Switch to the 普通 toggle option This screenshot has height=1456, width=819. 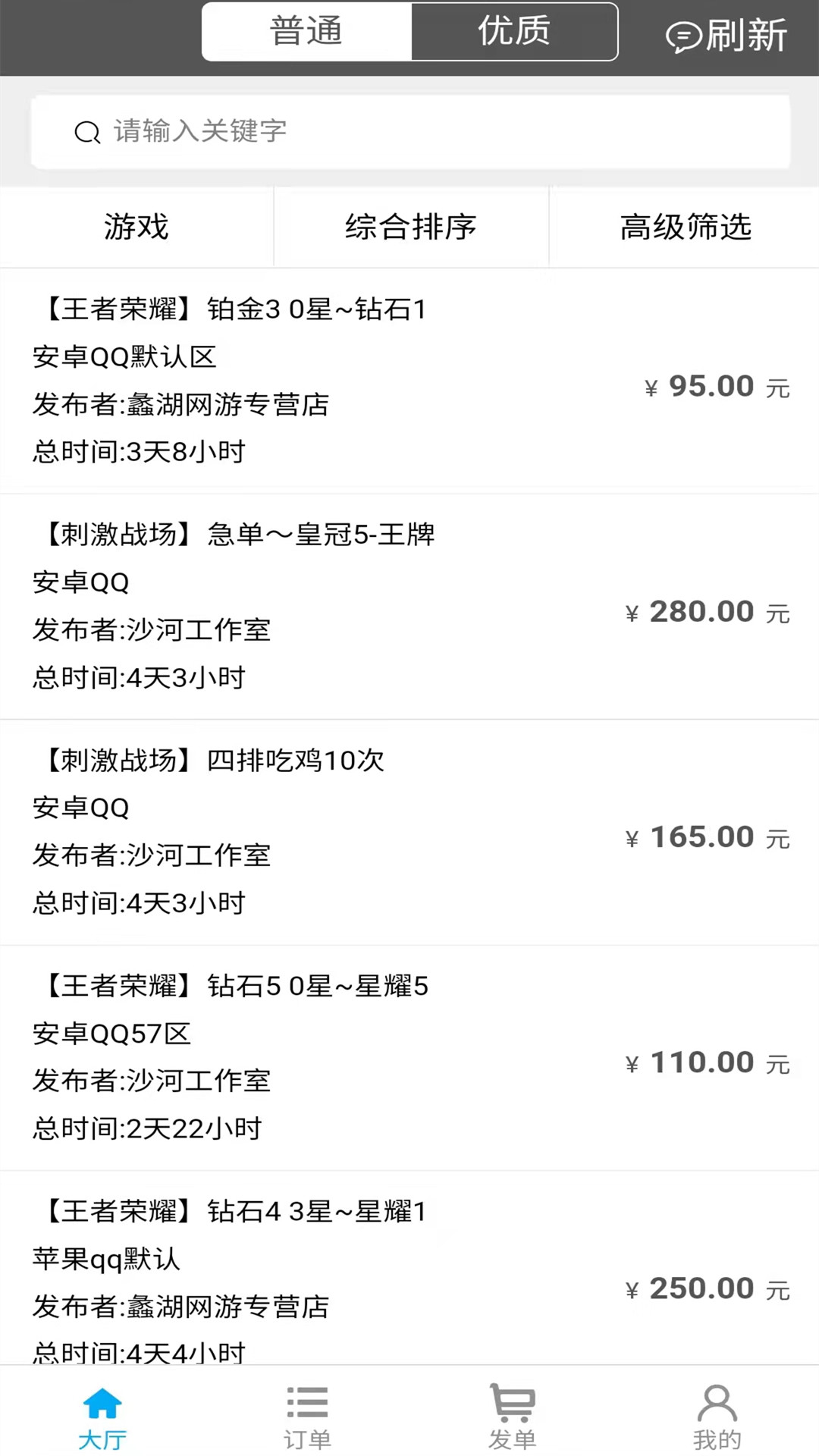[x=307, y=32]
